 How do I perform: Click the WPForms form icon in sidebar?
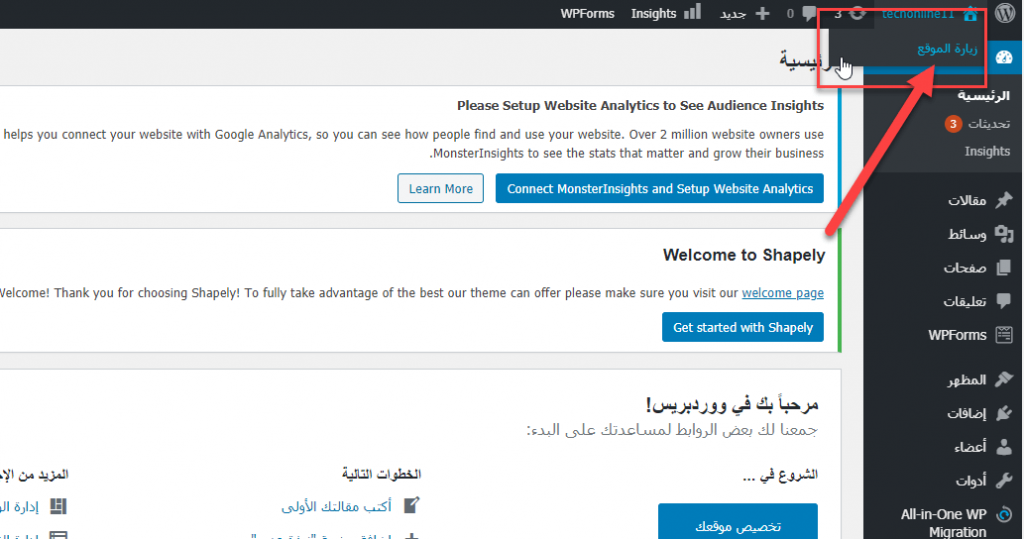[x=1004, y=335]
